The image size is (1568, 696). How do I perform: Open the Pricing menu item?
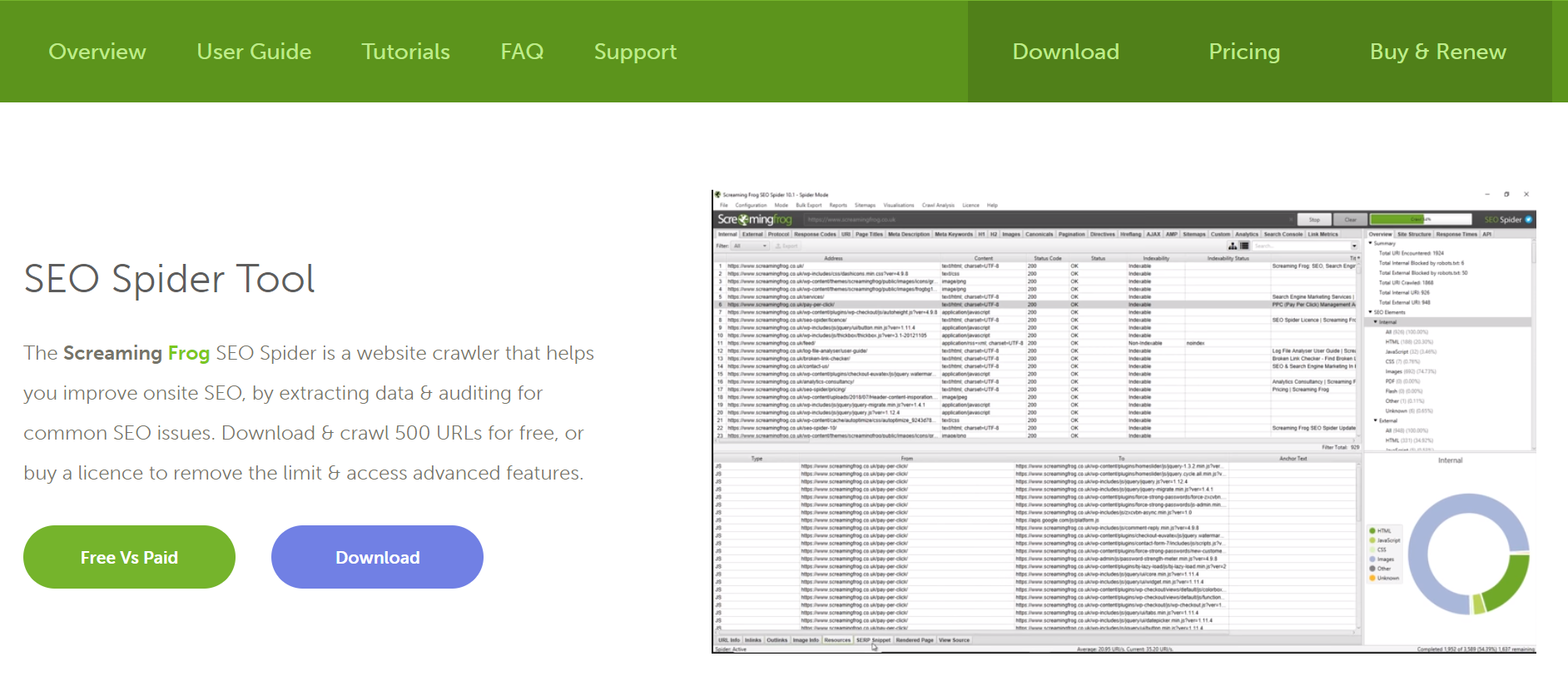coord(1244,52)
